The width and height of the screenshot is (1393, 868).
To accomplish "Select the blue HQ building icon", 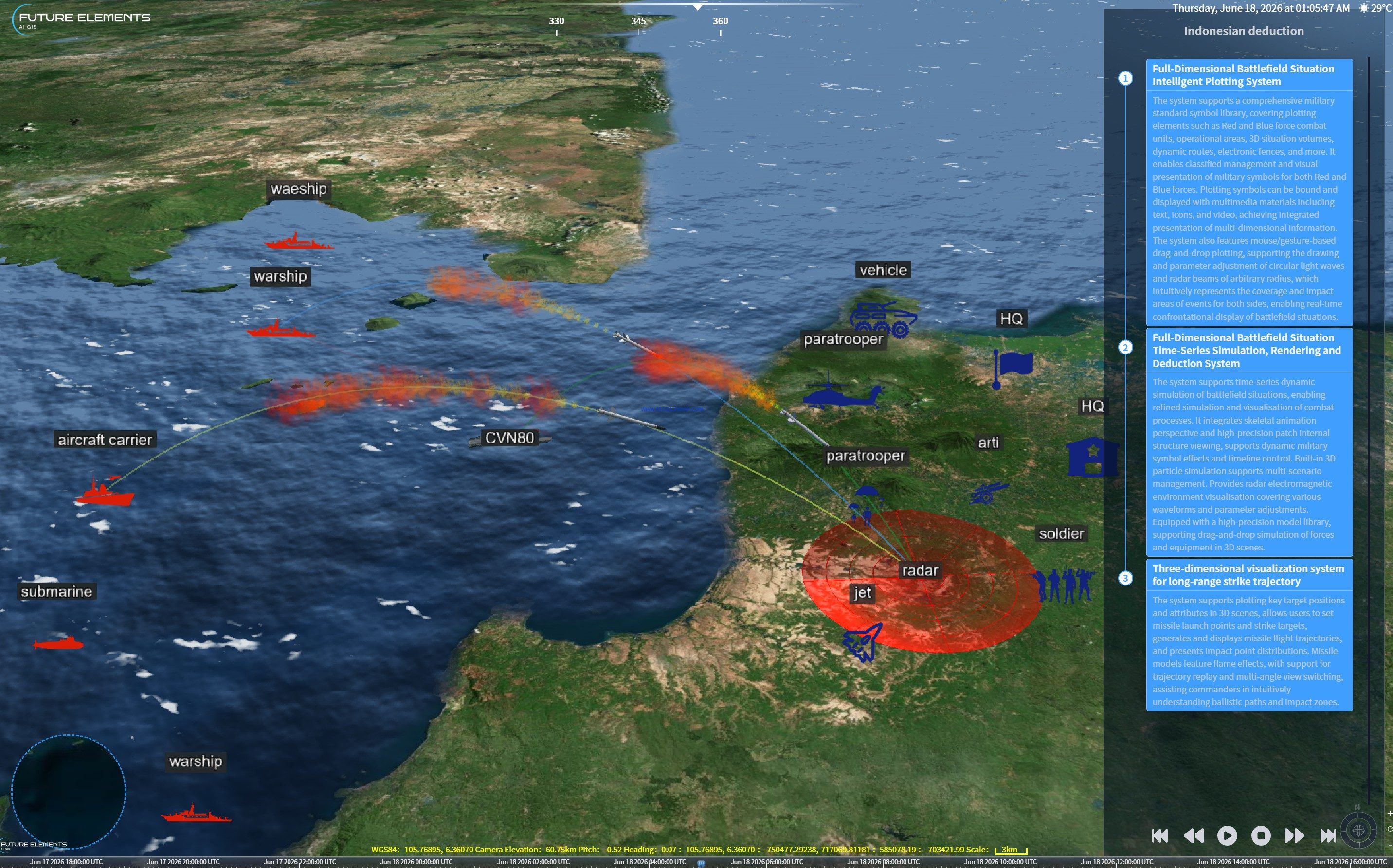I will coord(1092,458).
